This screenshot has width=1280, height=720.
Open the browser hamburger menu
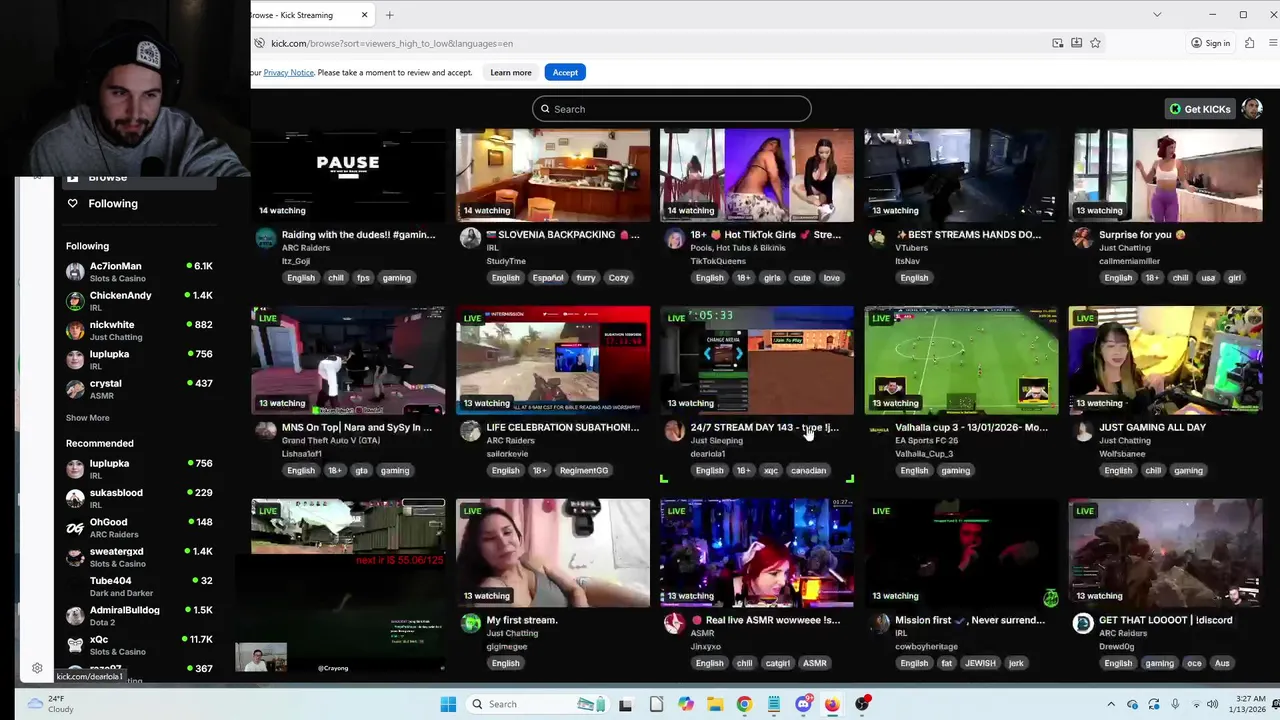(1273, 43)
